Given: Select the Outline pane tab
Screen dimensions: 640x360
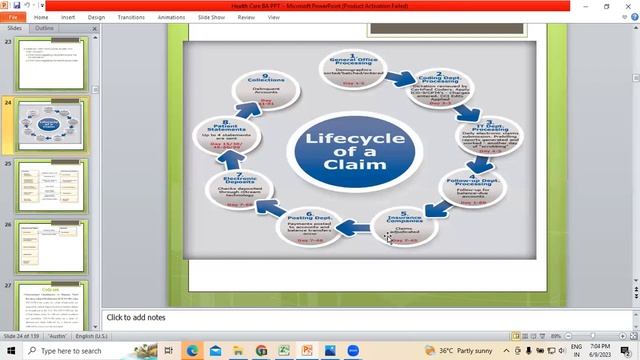Looking at the screenshot, I should (44, 28).
